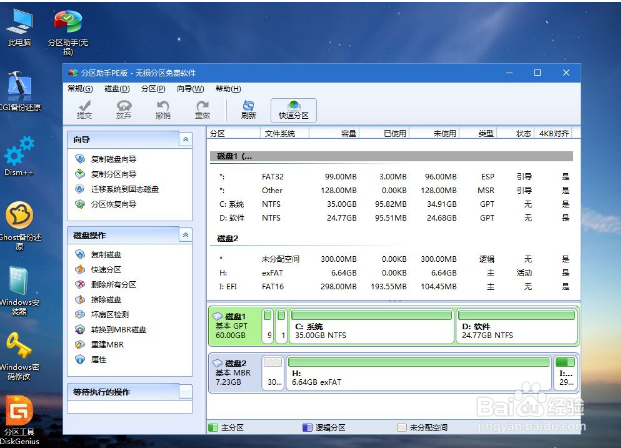Open the 常规(G) menu
The width and height of the screenshot is (621, 448).
point(80,89)
